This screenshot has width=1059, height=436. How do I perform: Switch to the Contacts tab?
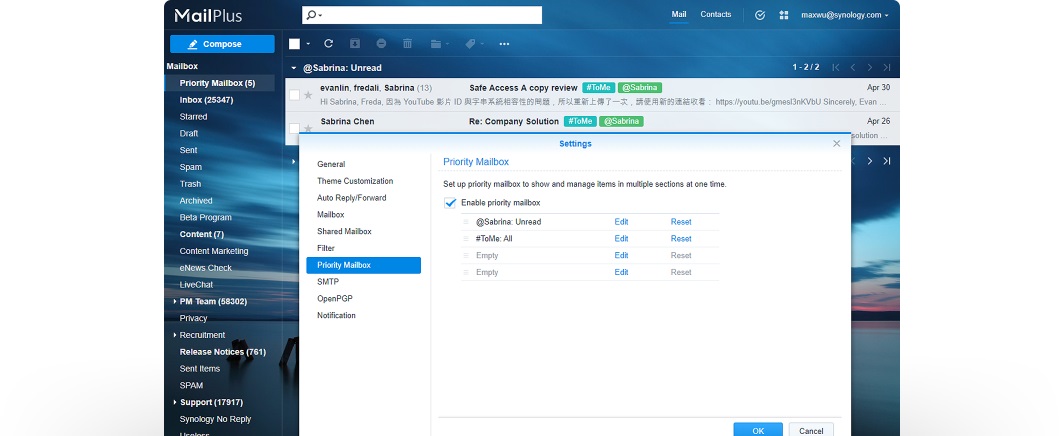point(715,14)
